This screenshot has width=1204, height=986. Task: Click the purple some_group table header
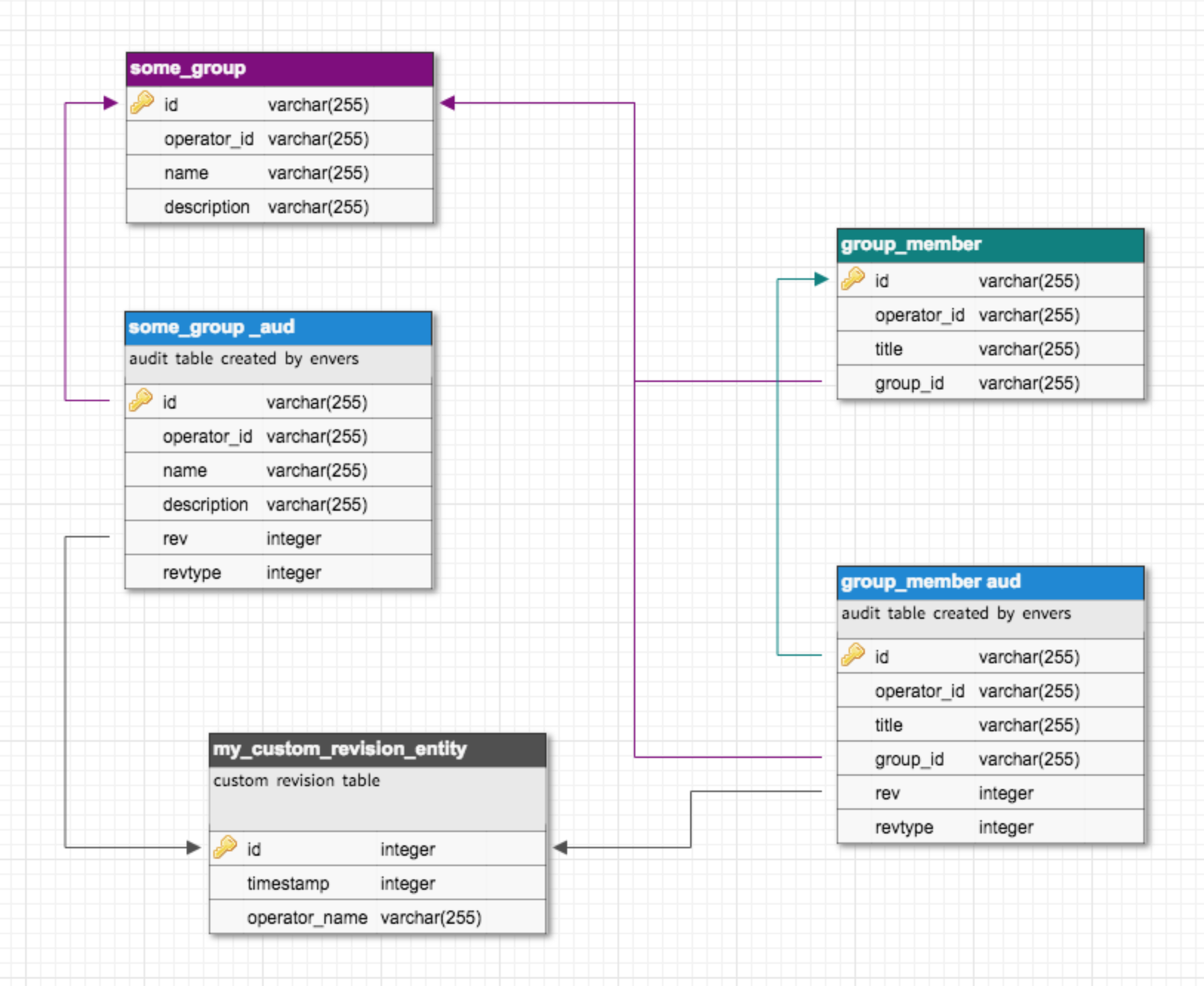[278, 68]
